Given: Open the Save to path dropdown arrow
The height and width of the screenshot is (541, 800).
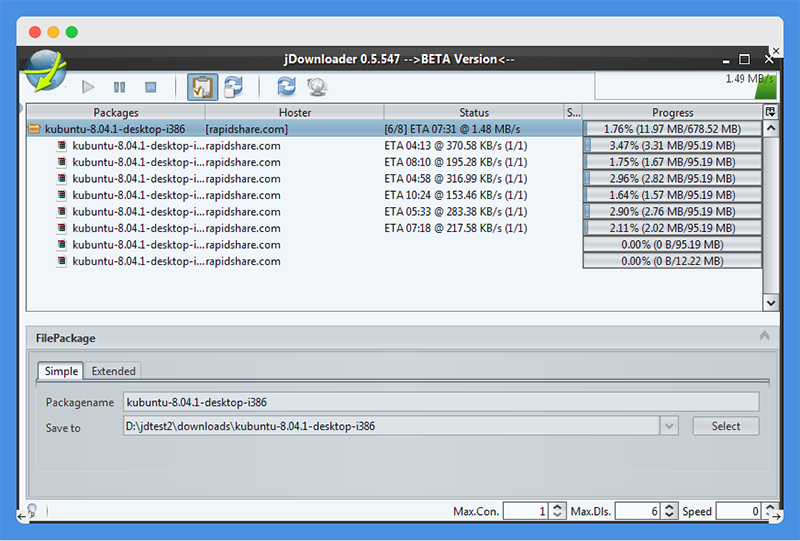Looking at the screenshot, I should click(x=669, y=426).
